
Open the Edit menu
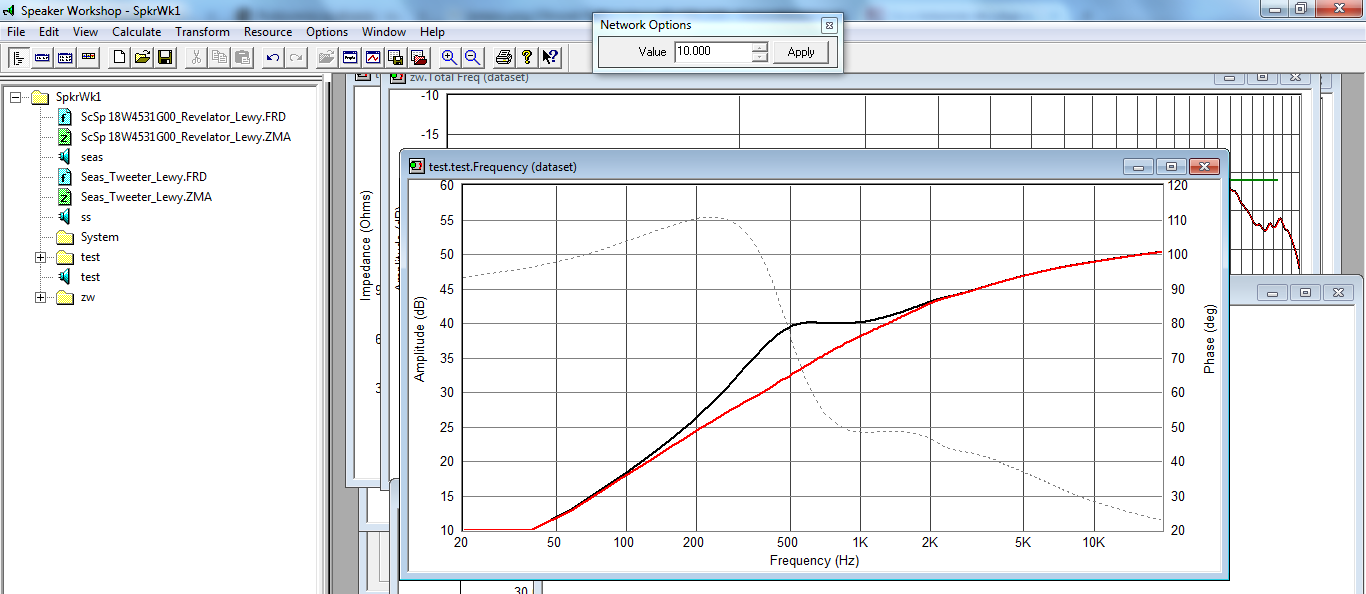(49, 32)
